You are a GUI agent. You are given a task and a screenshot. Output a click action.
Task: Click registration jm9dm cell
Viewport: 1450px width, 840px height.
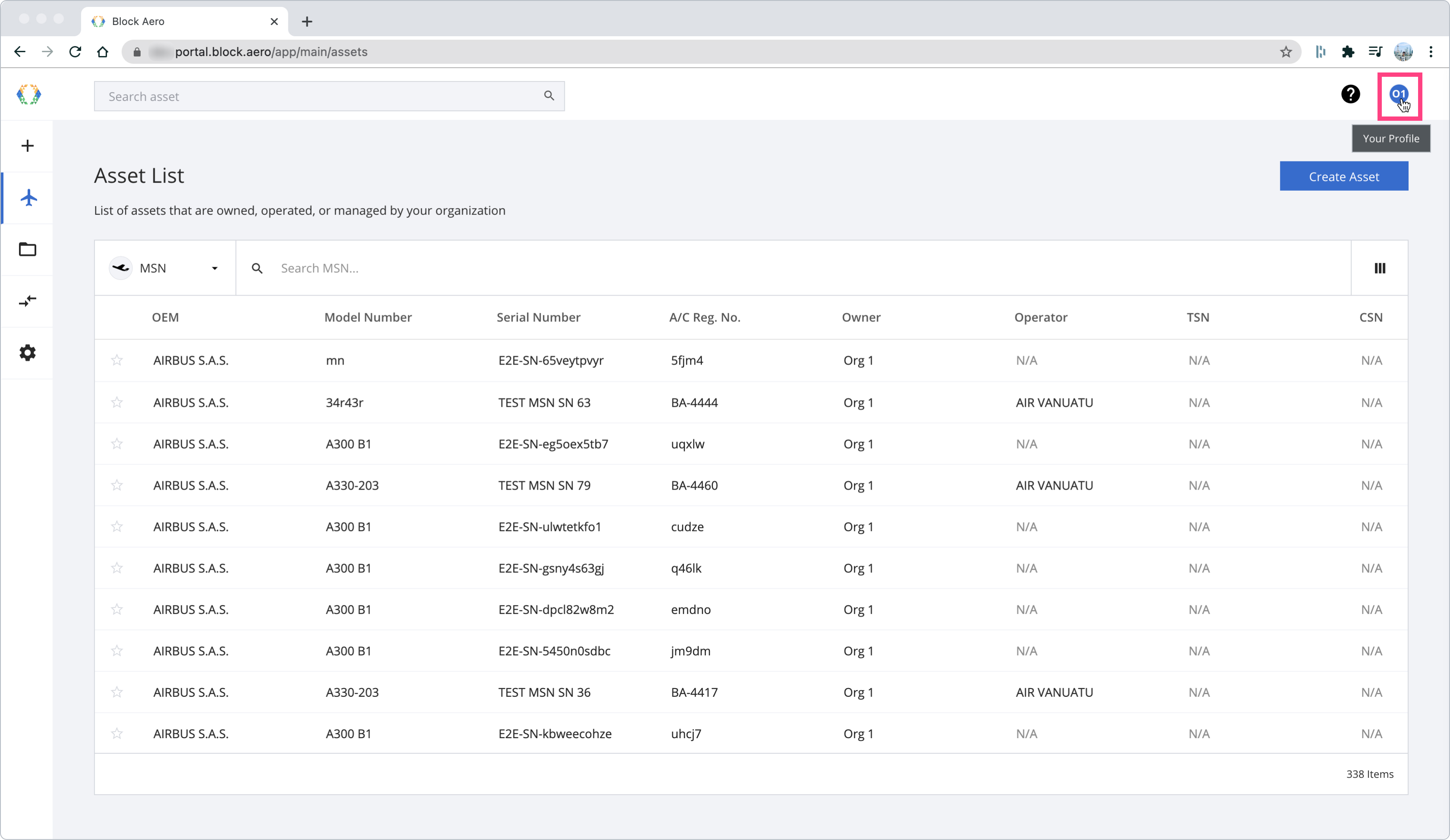690,651
